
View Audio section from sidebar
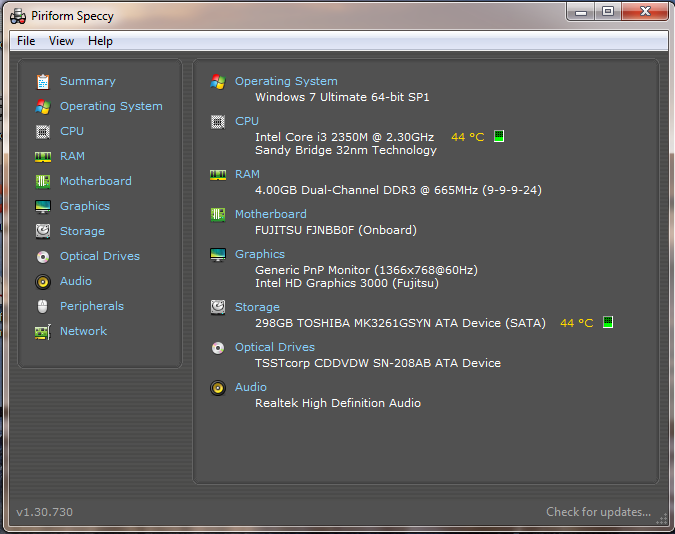point(76,281)
